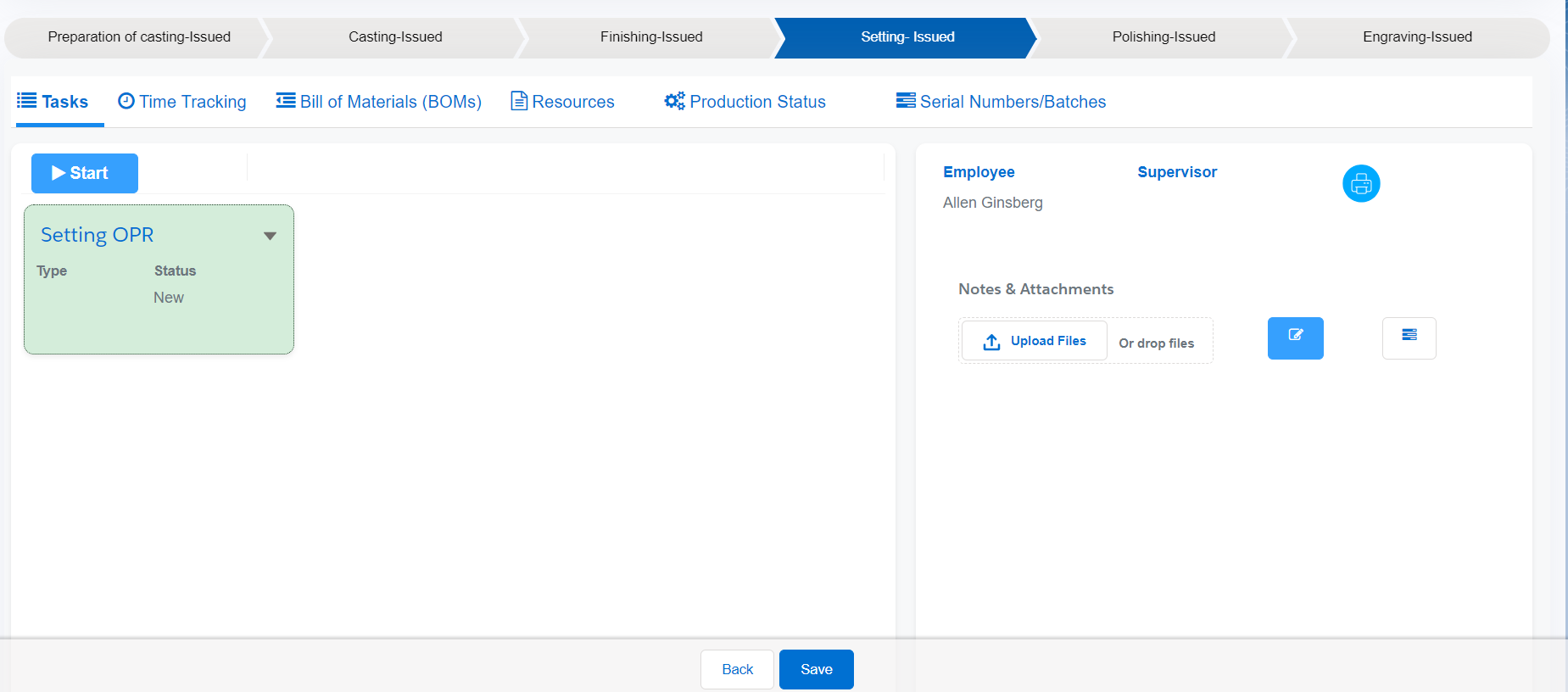Click the 'Or drop files' text
Viewport: 1568px width, 692px height.
coord(1157,343)
